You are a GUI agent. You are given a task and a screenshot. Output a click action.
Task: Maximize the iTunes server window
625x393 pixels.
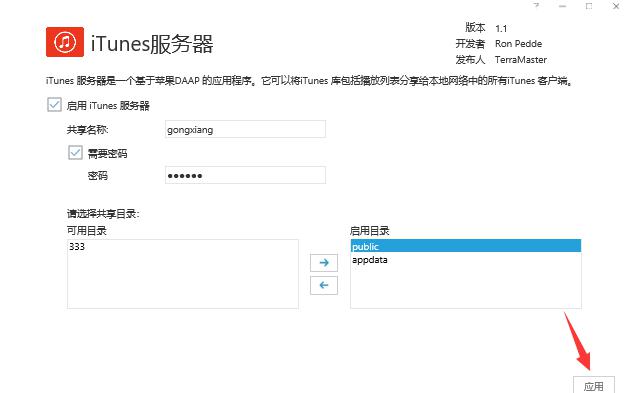pos(589,6)
